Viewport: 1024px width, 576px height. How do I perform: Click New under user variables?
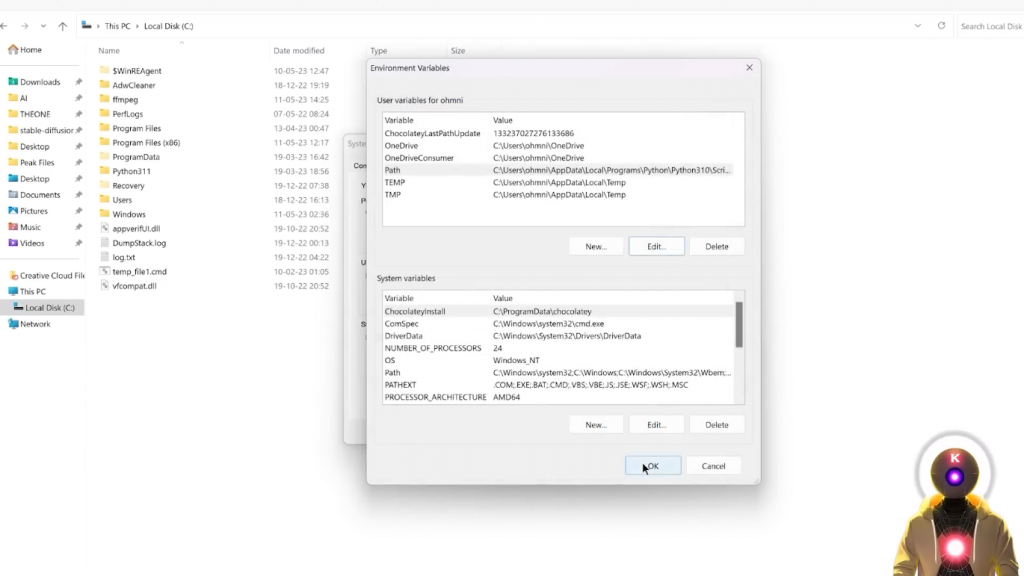pos(596,246)
